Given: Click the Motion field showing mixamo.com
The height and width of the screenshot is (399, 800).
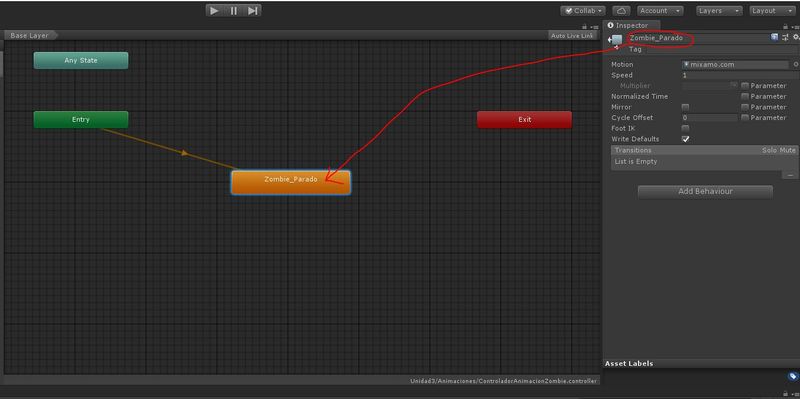Looking at the screenshot, I should point(735,65).
